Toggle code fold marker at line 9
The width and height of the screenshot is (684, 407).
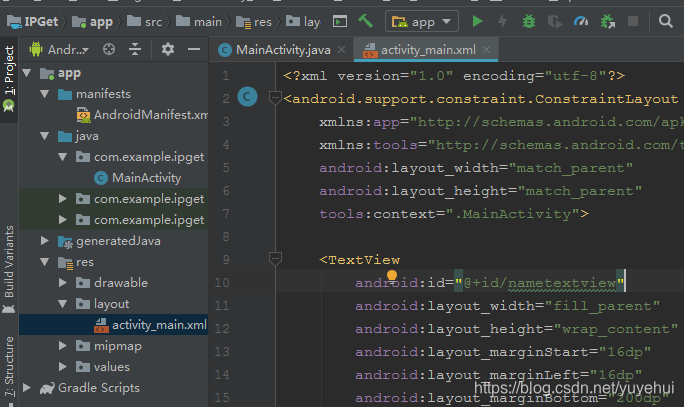click(275, 259)
